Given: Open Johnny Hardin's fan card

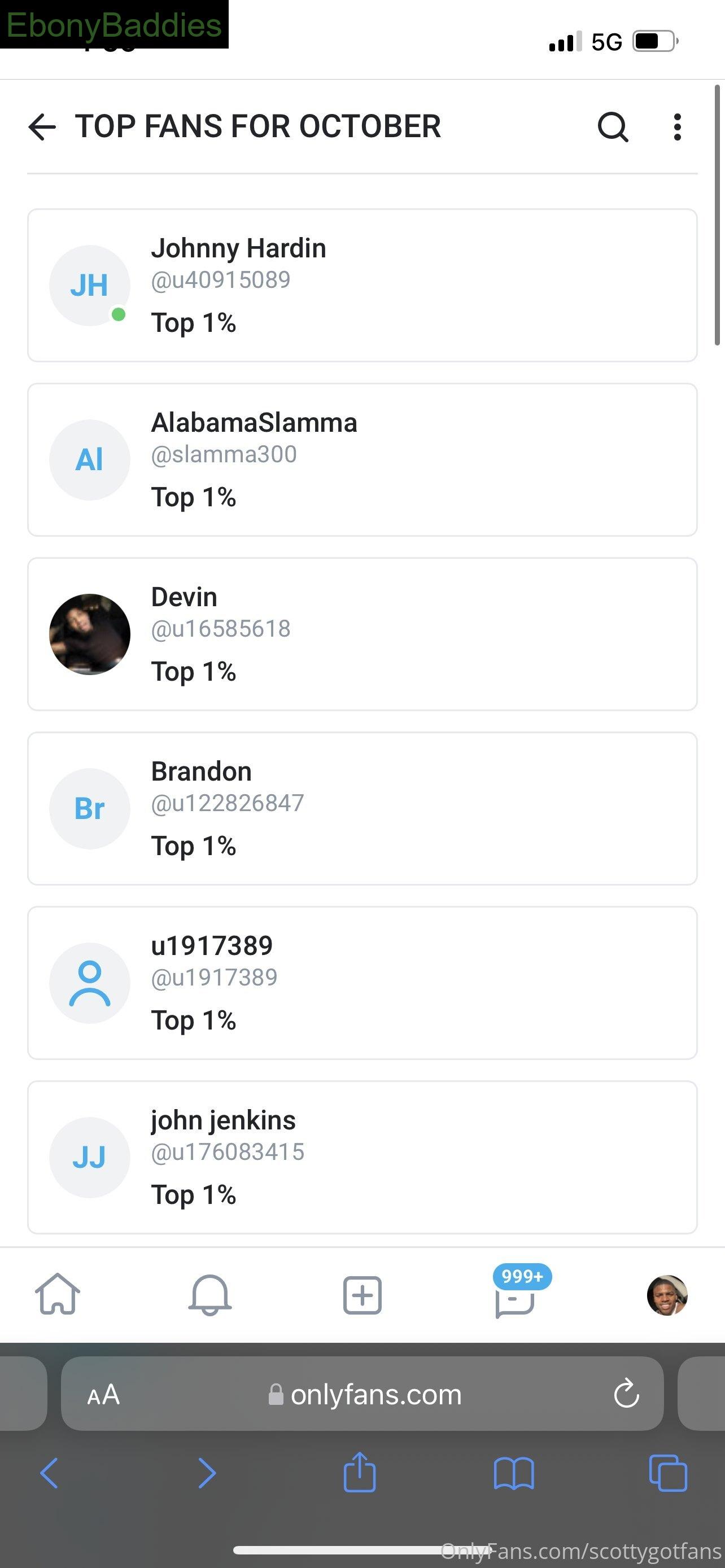Looking at the screenshot, I should [x=362, y=286].
